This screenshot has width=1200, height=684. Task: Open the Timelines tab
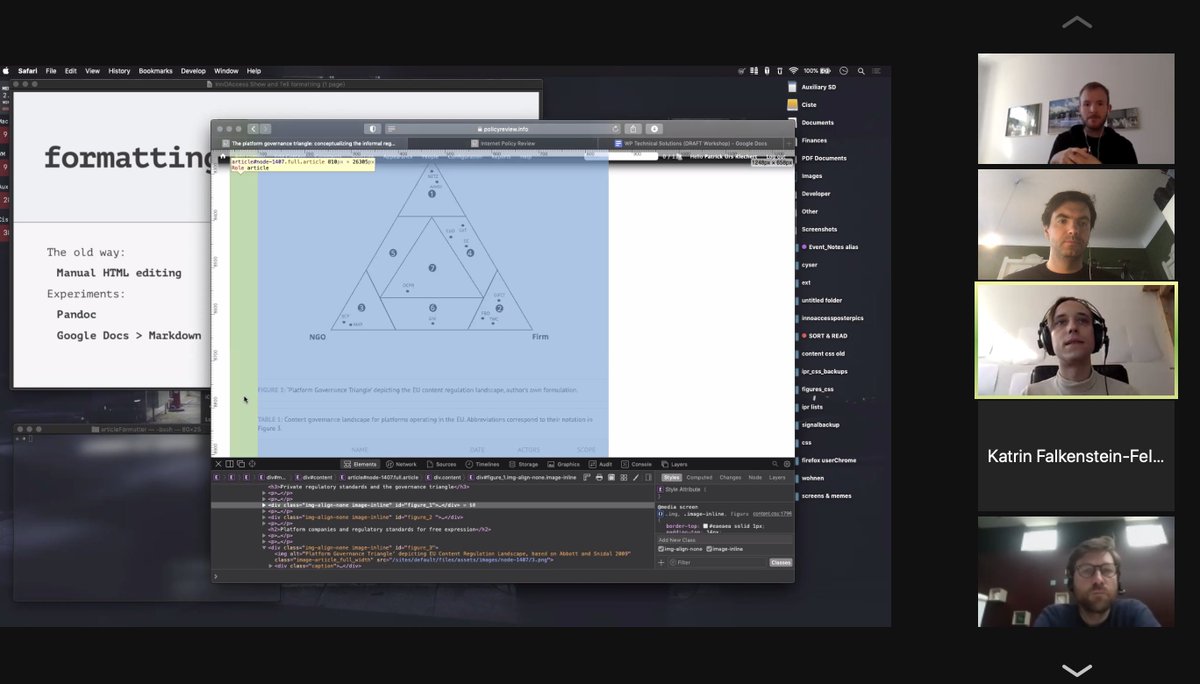click(x=482, y=464)
